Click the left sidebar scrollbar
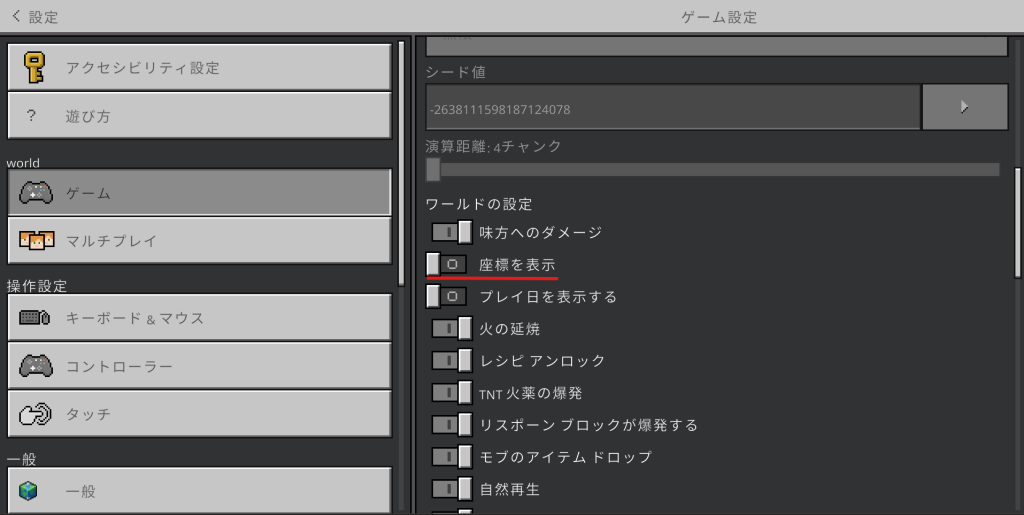Screen dimensions: 1024x515 (401, 160)
